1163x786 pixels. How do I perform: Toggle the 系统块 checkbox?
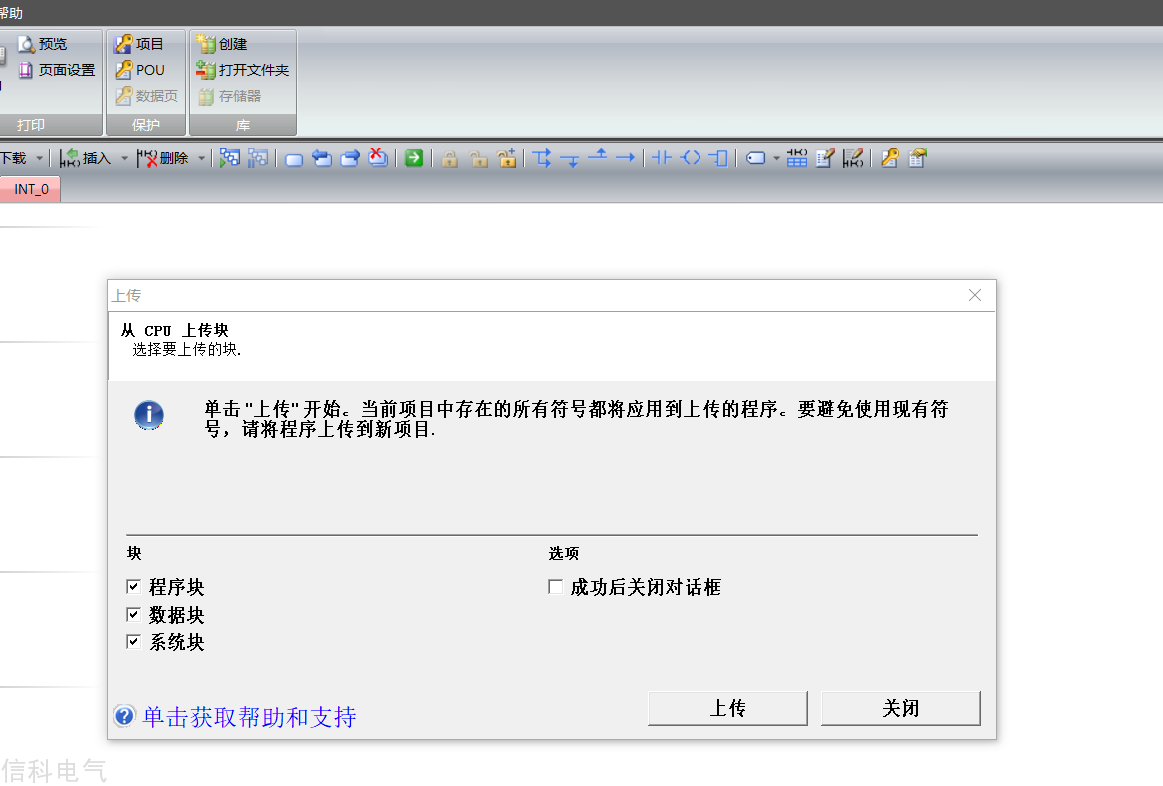coord(134,641)
